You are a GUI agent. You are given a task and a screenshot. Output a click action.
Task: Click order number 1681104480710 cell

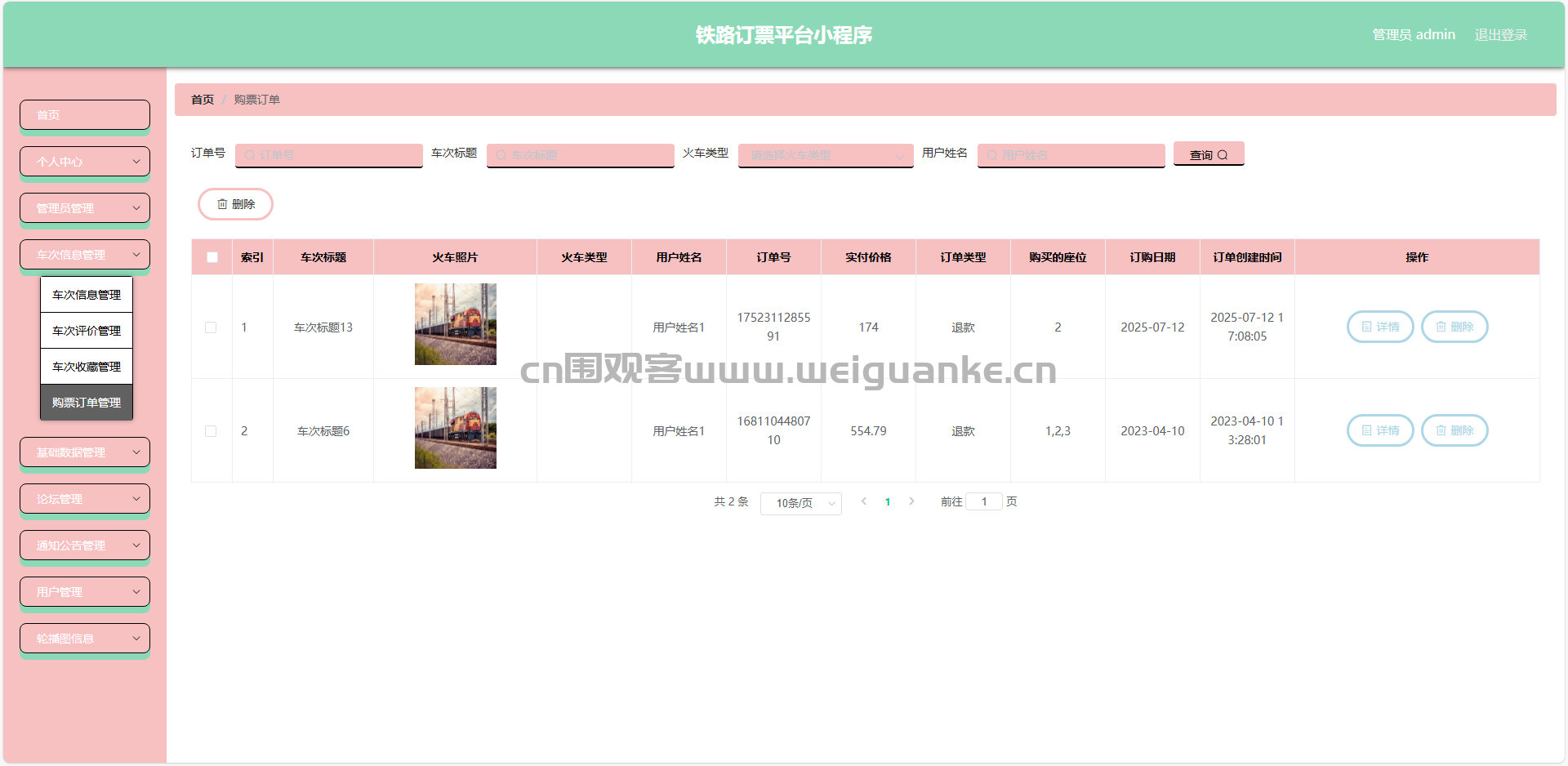pos(773,430)
